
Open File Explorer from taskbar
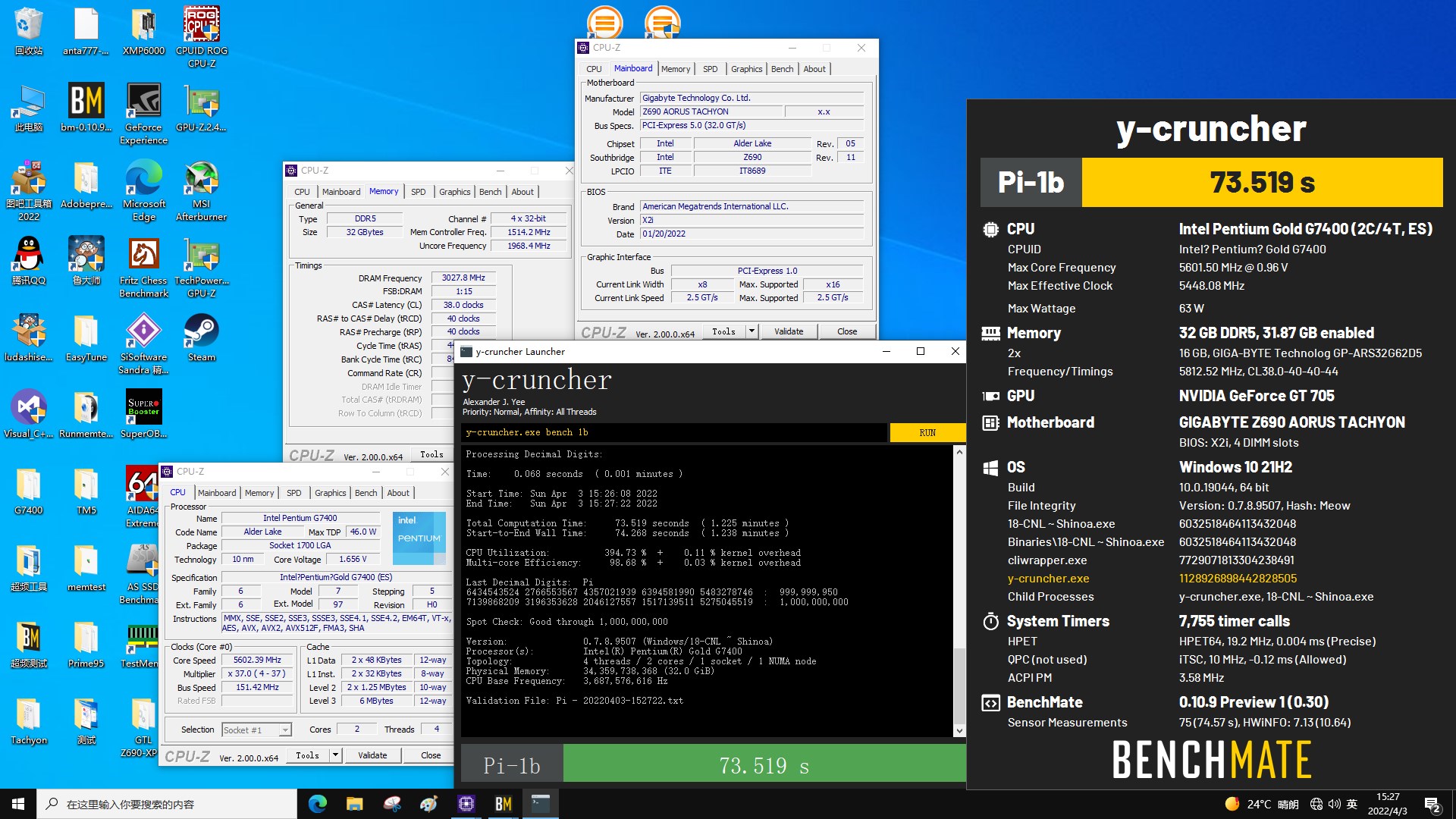(355, 804)
